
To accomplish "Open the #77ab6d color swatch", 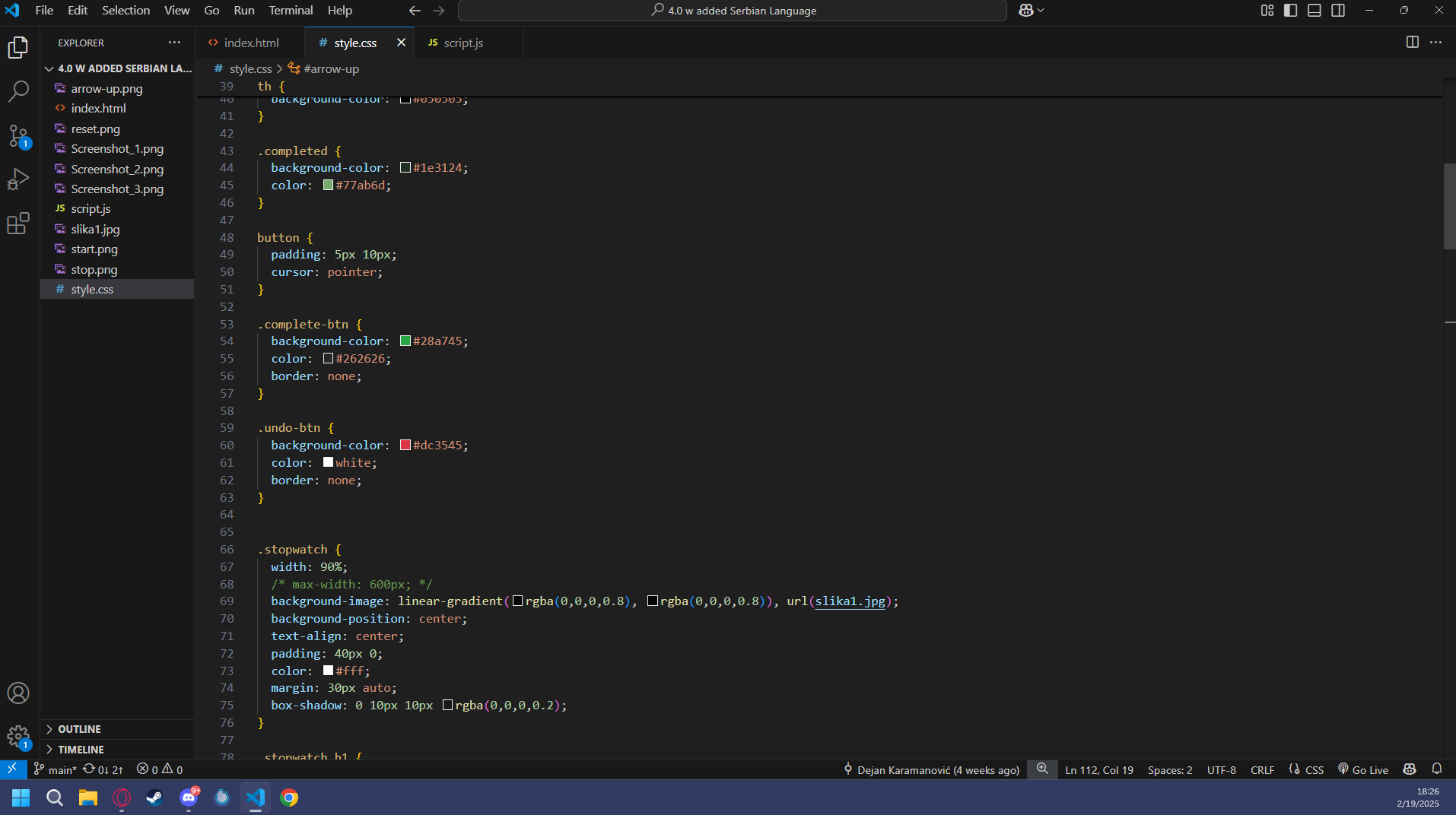I will click(328, 186).
